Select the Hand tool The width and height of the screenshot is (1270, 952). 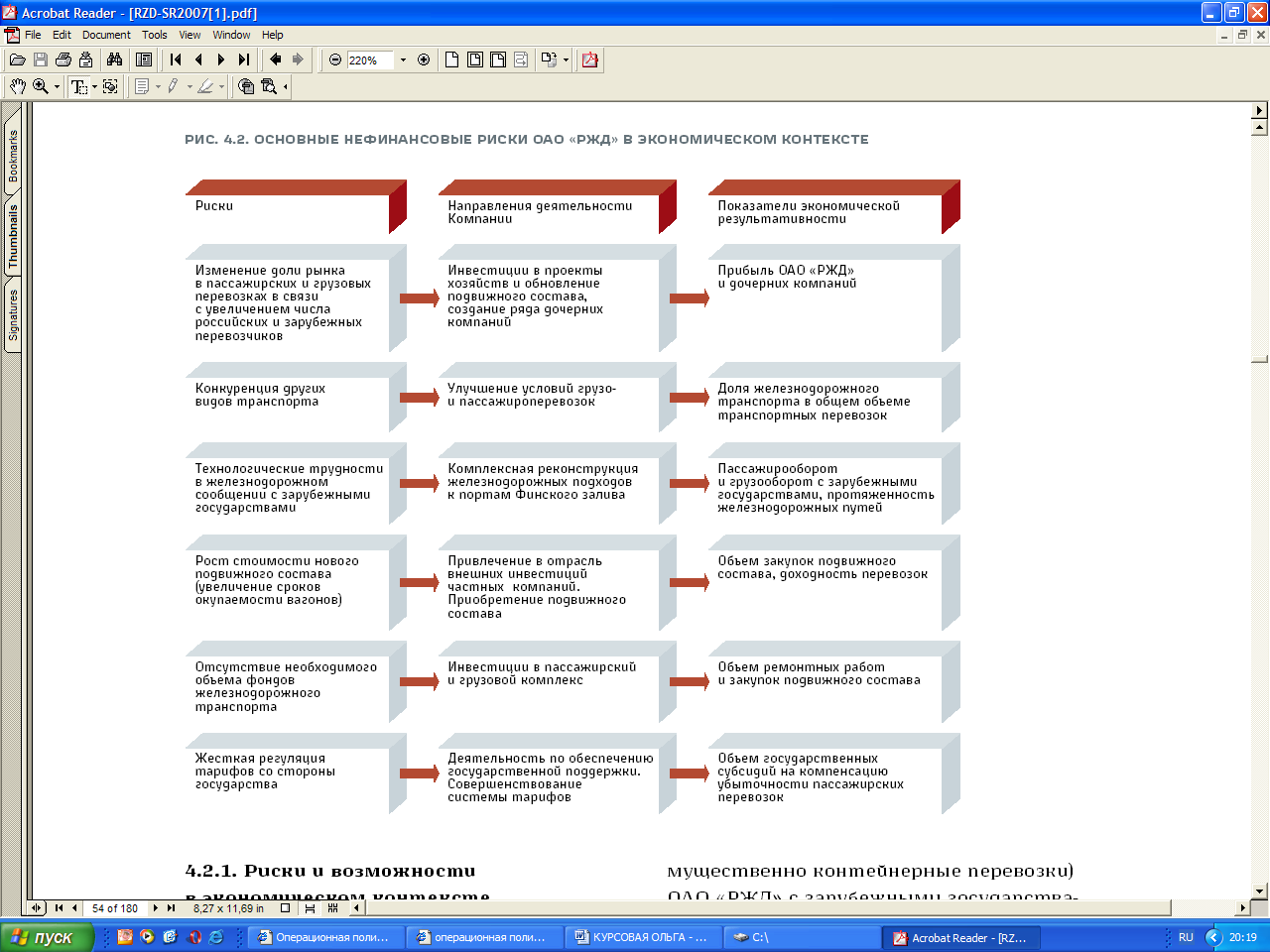[18, 86]
